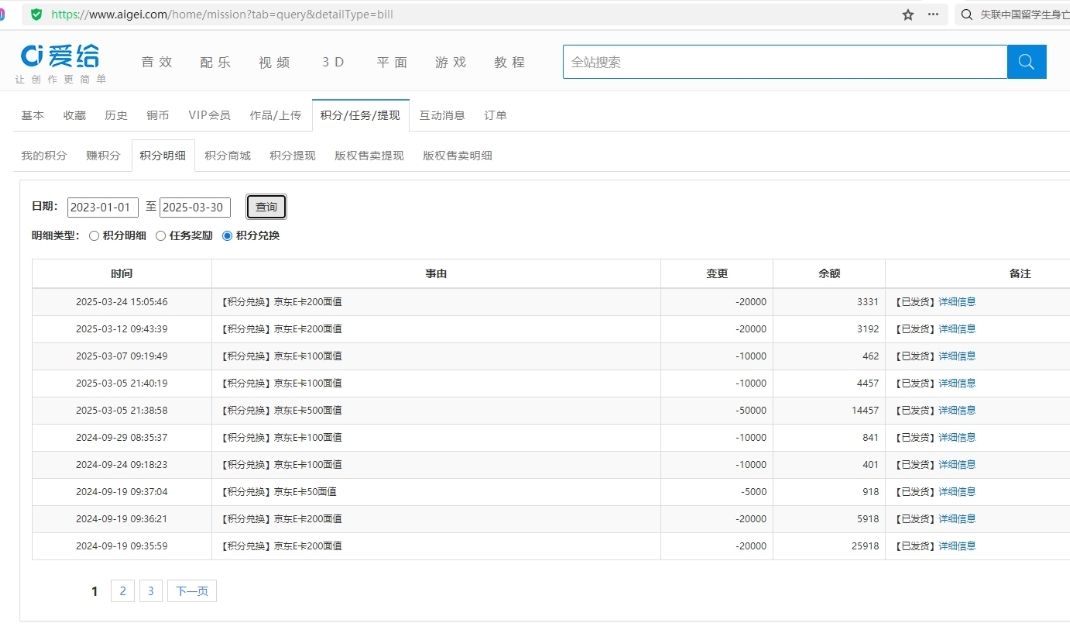Click the bookmark star icon in address bar
1070x624 pixels.
pyautogui.click(x=908, y=14)
